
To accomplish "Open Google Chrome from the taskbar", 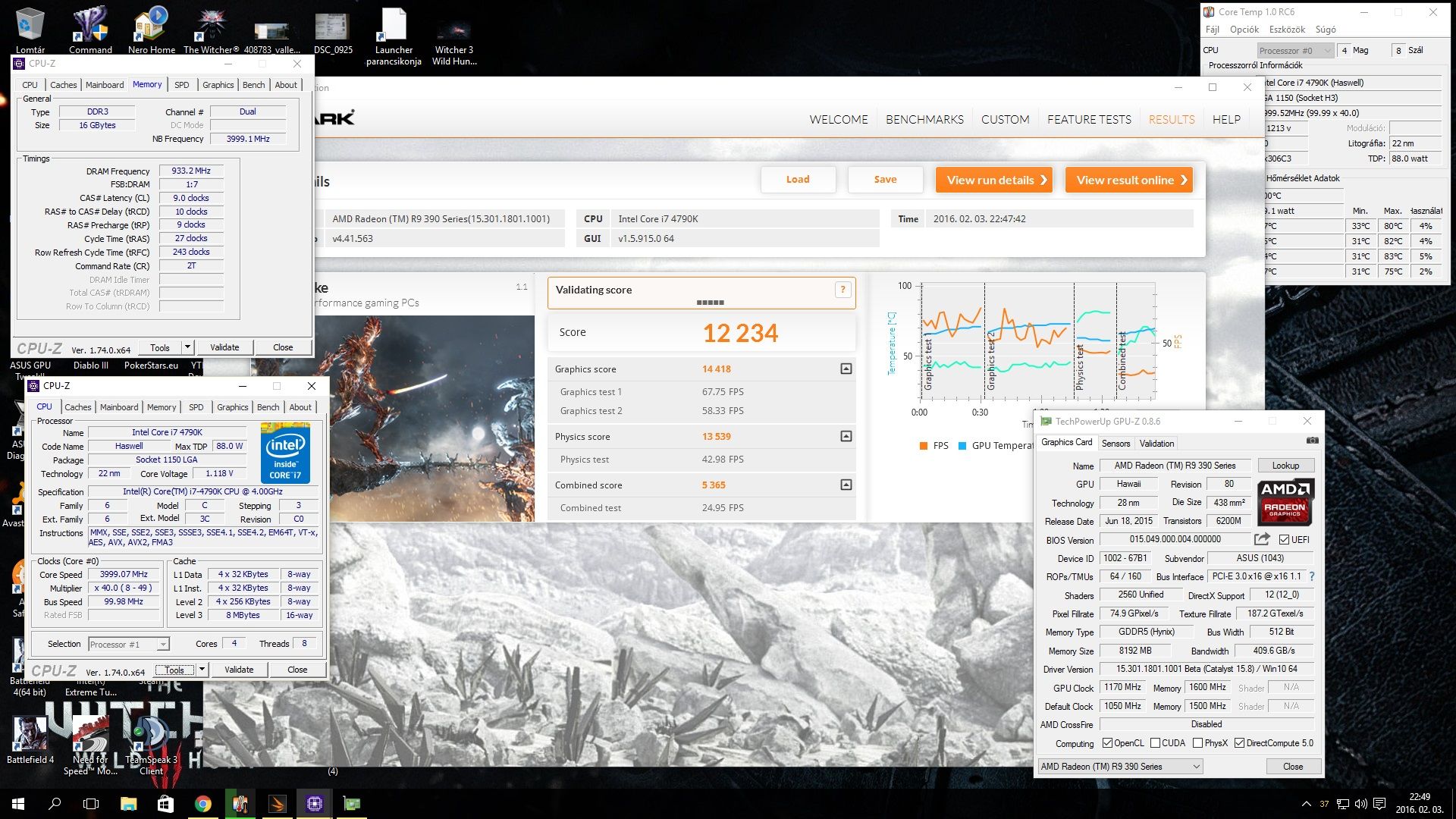I will [202, 804].
